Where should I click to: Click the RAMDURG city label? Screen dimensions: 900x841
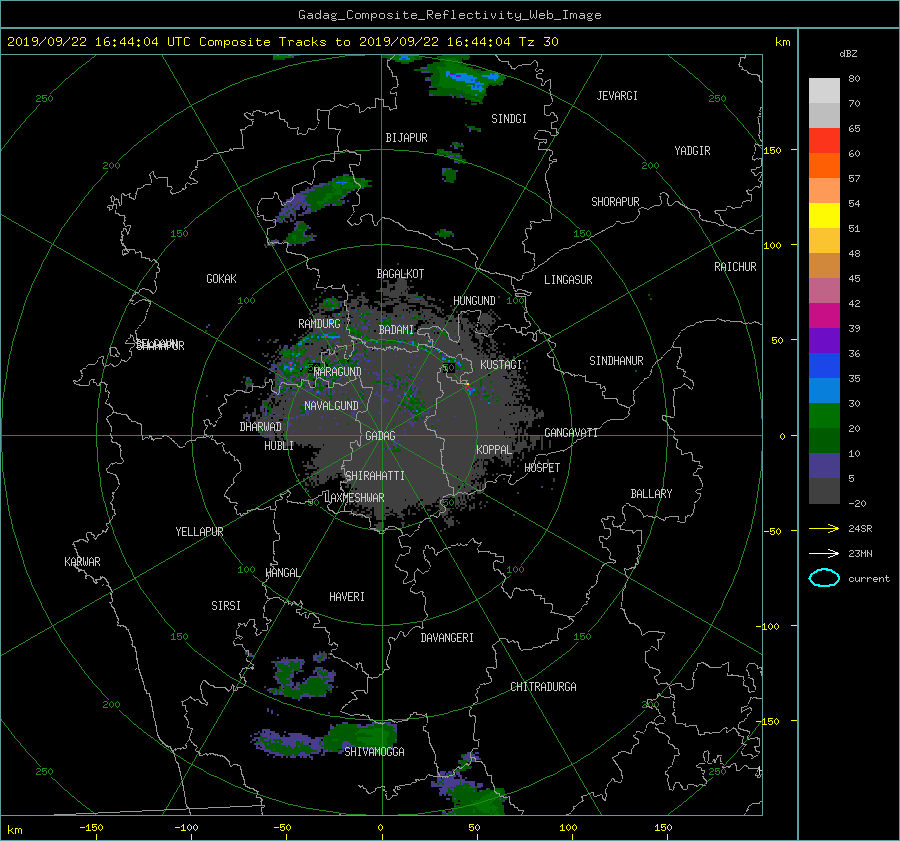tap(319, 324)
